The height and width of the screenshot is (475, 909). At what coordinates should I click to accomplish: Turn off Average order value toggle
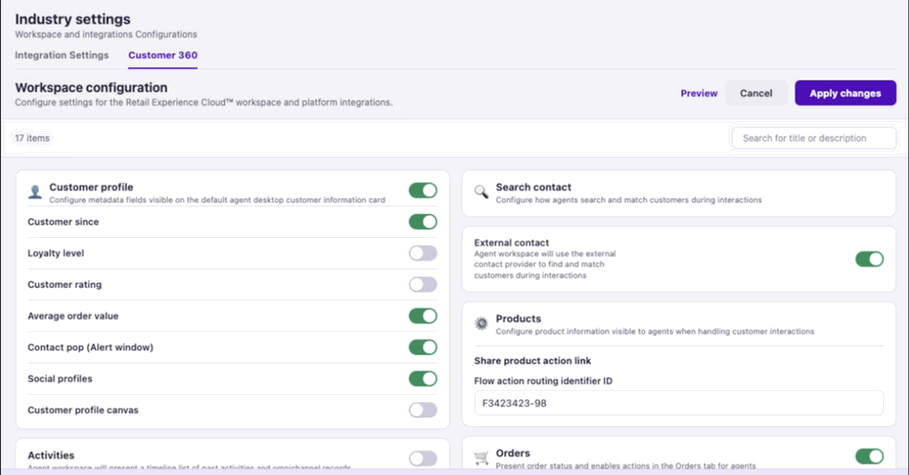[x=423, y=316]
